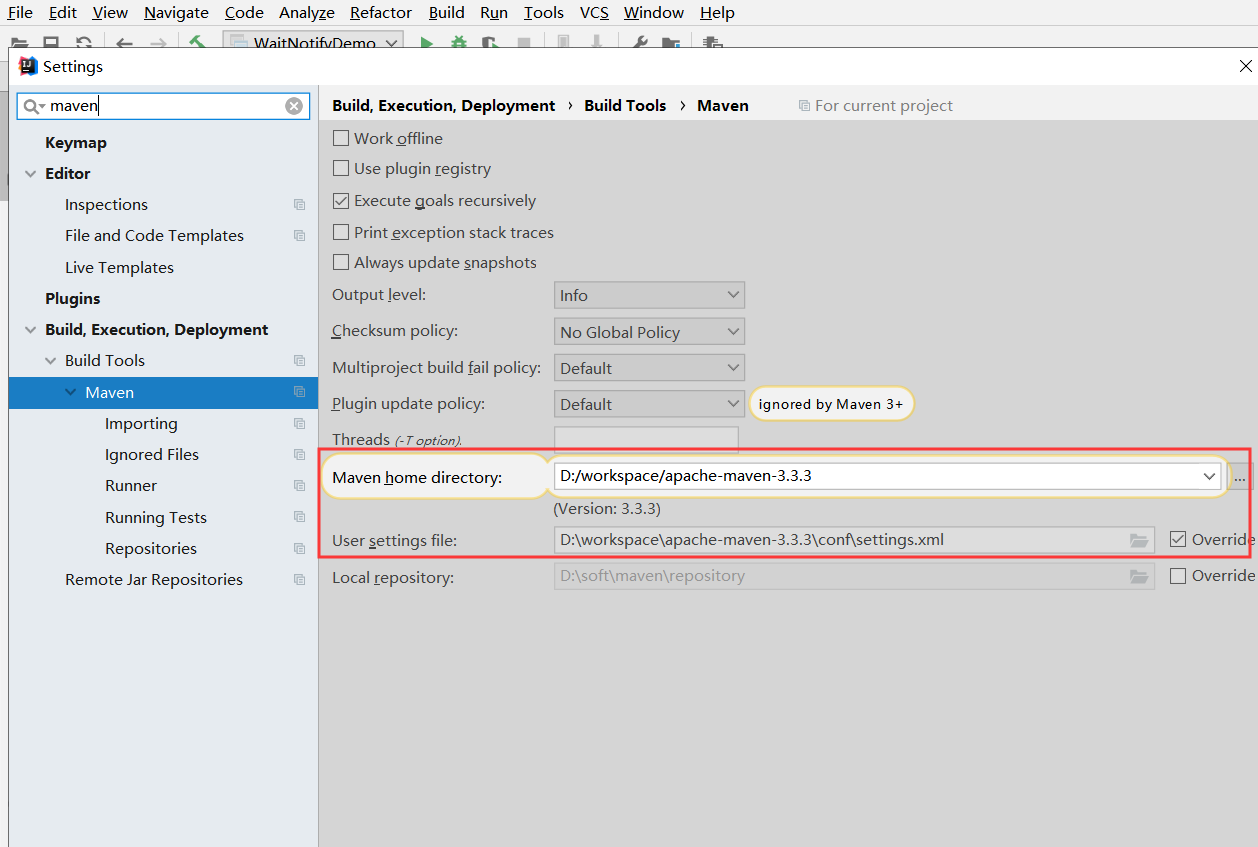Screen dimensions: 1258x847
Task: Select Keymap in settings tree
Action: coord(76,143)
